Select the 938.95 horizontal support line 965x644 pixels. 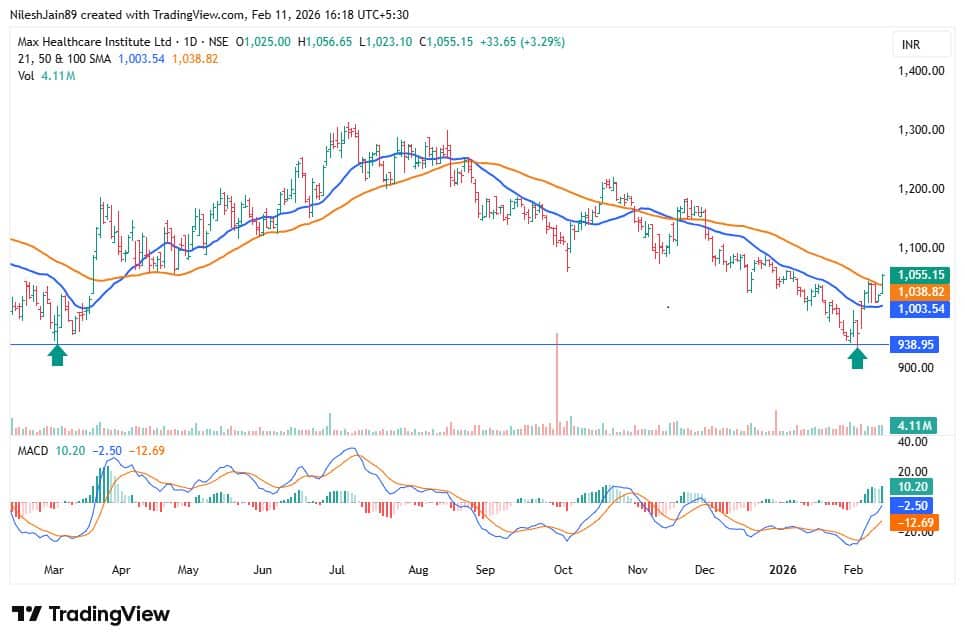[449, 345]
